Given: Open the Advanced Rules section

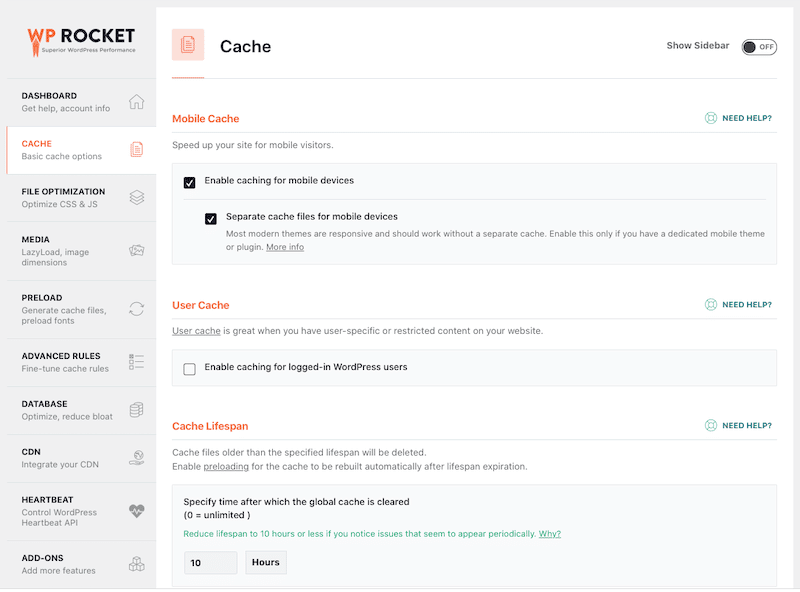Looking at the screenshot, I should (82, 362).
